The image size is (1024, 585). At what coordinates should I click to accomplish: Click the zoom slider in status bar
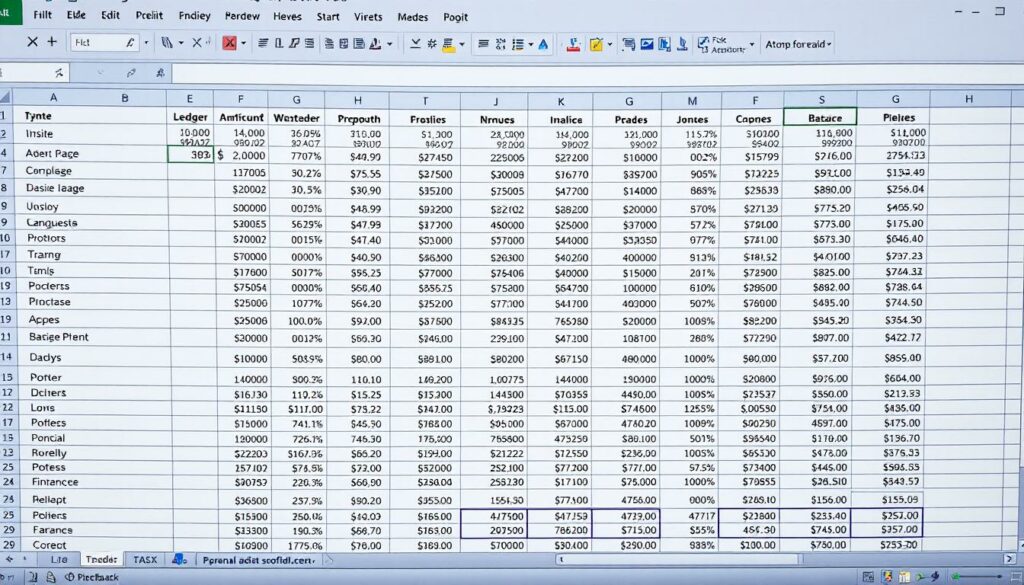(x=975, y=577)
